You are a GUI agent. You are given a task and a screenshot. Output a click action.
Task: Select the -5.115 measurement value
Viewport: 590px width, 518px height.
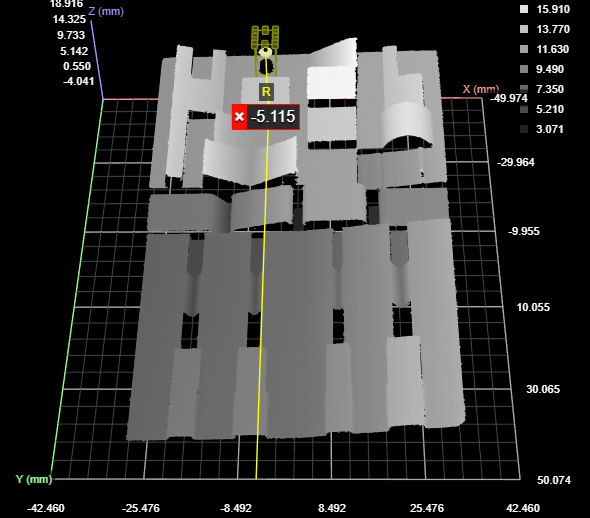(x=273, y=117)
